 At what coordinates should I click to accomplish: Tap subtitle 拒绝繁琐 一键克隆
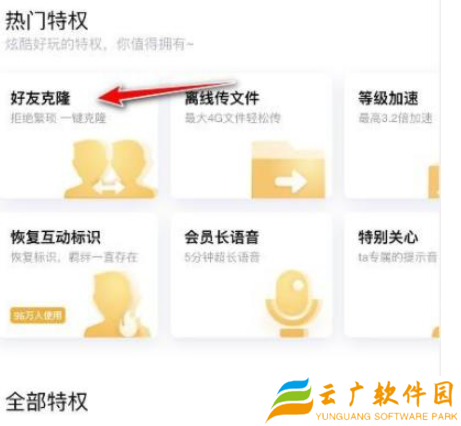[58, 118]
